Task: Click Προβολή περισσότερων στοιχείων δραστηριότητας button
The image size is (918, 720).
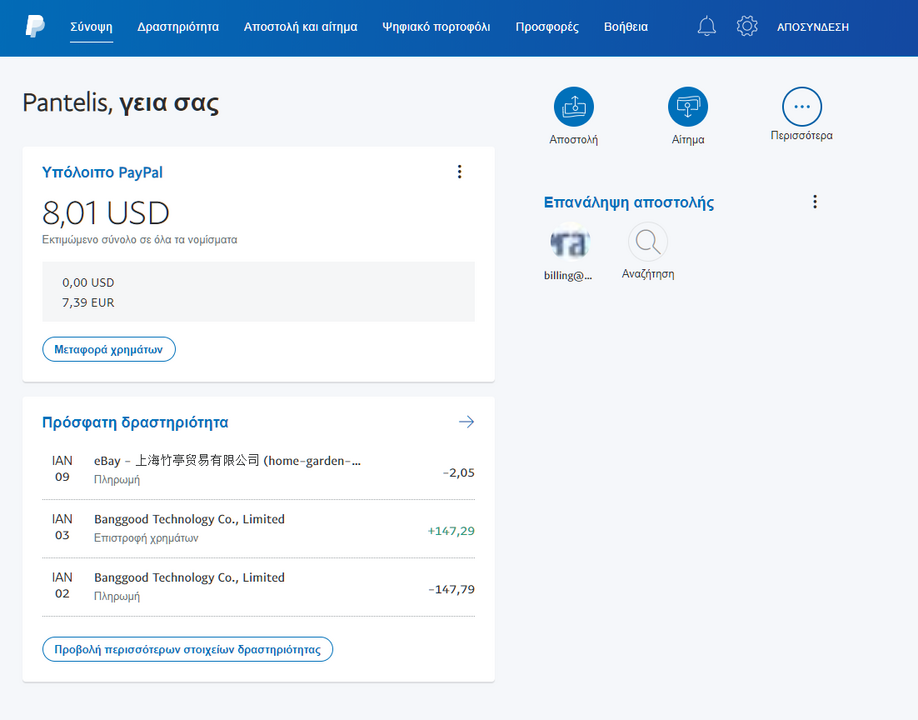Action: (x=187, y=649)
